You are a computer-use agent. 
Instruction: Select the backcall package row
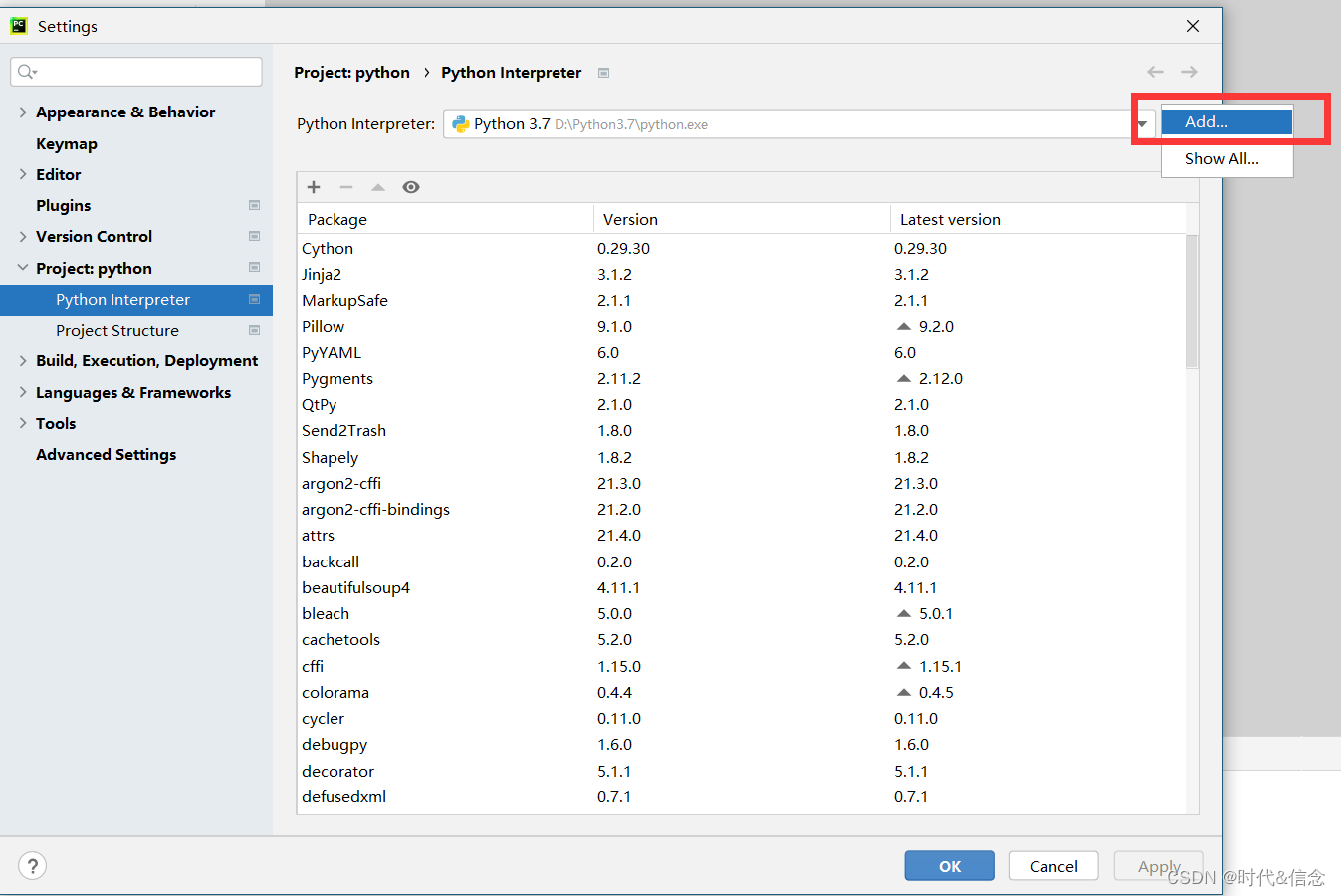(742, 561)
